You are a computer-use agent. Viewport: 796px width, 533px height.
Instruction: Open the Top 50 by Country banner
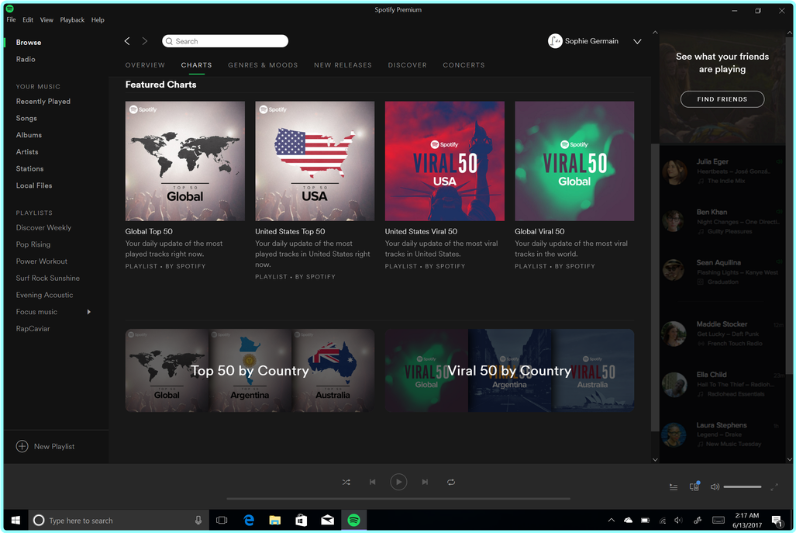(250, 371)
